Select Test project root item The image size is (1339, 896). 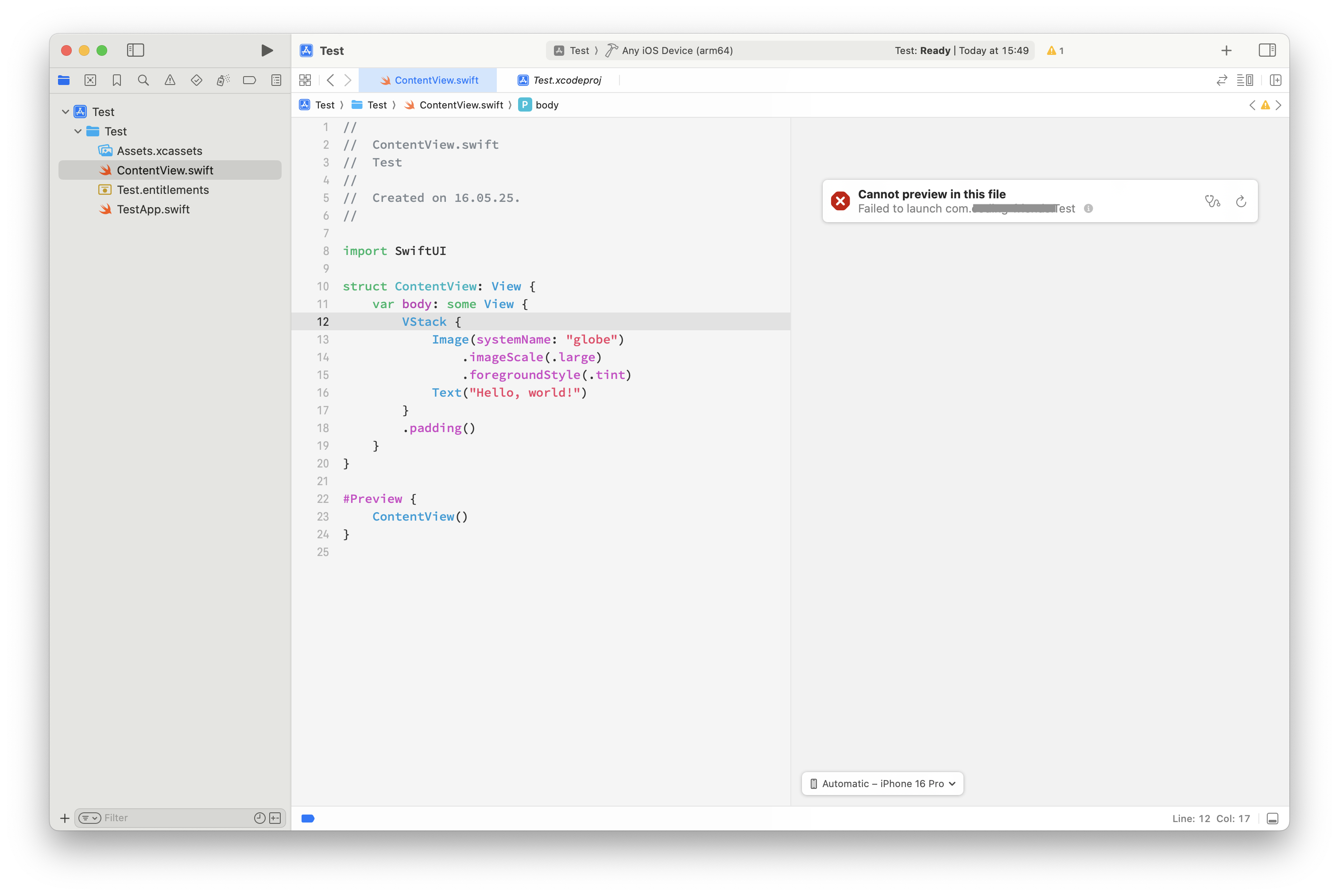click(x=170, y=112)
